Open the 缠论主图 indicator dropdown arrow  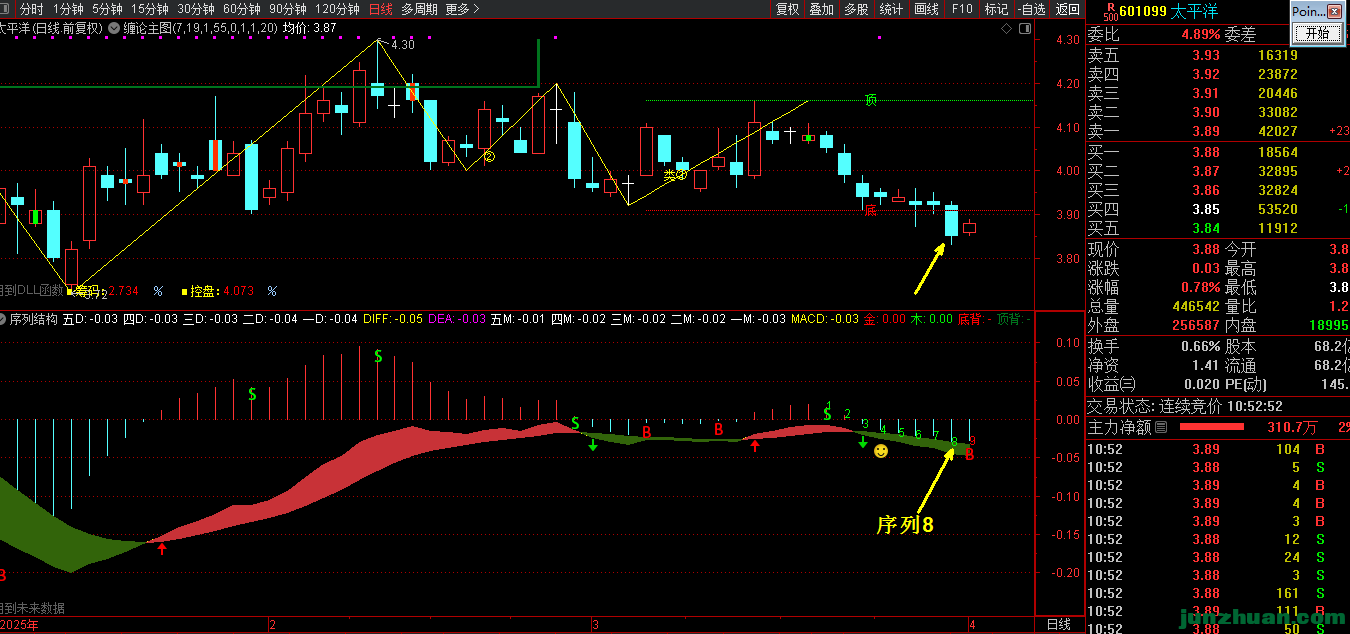click(x=113, y=29)
